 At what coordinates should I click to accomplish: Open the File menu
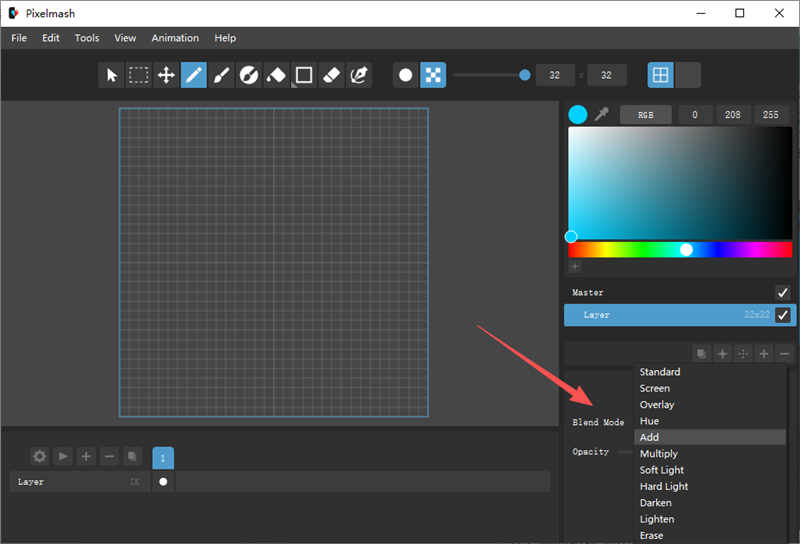[19, 38]
